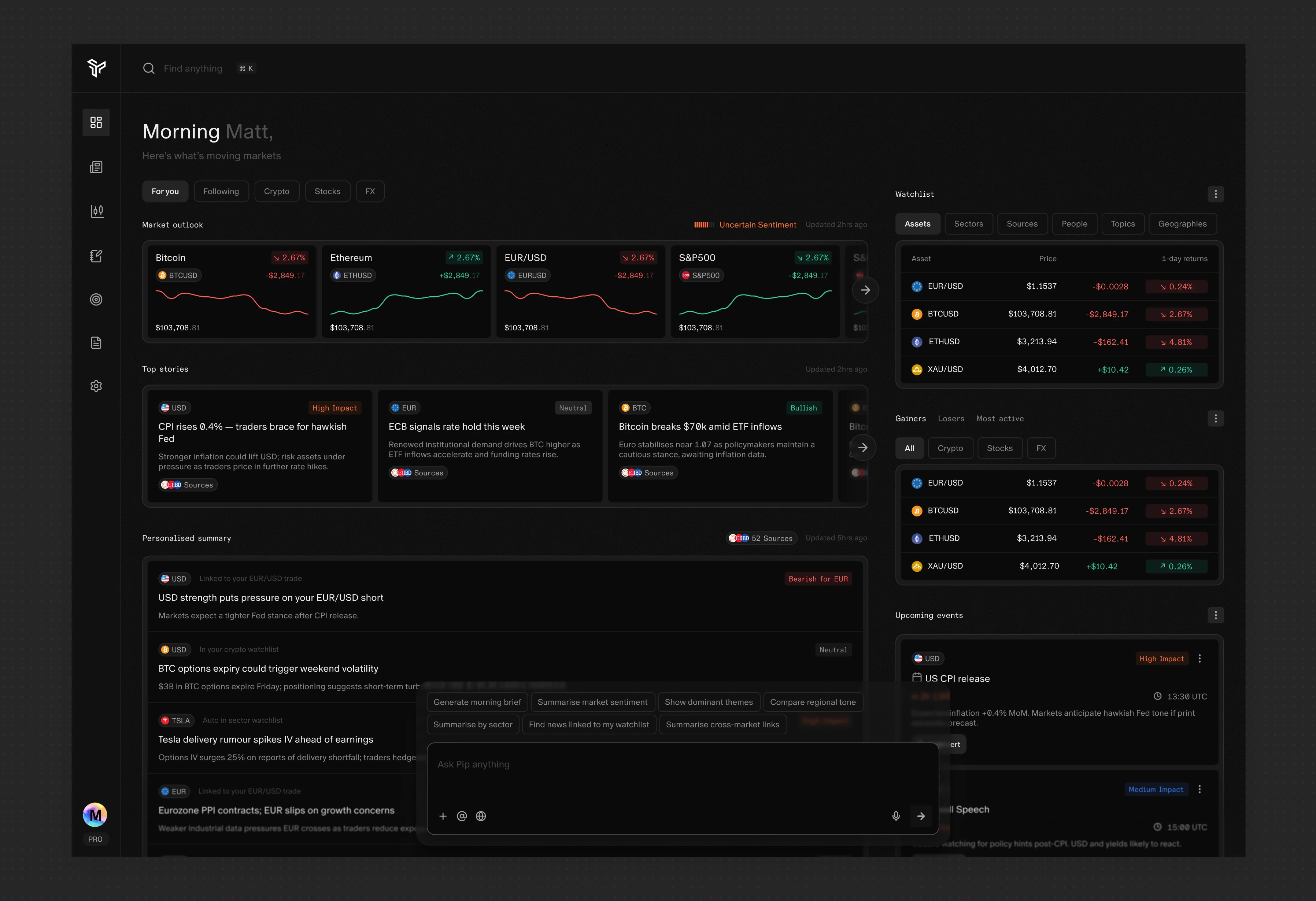This screenshot has width=1316, height=901.
Task: Click Summarise market sentiment suggestion
Action: [592, 702]
